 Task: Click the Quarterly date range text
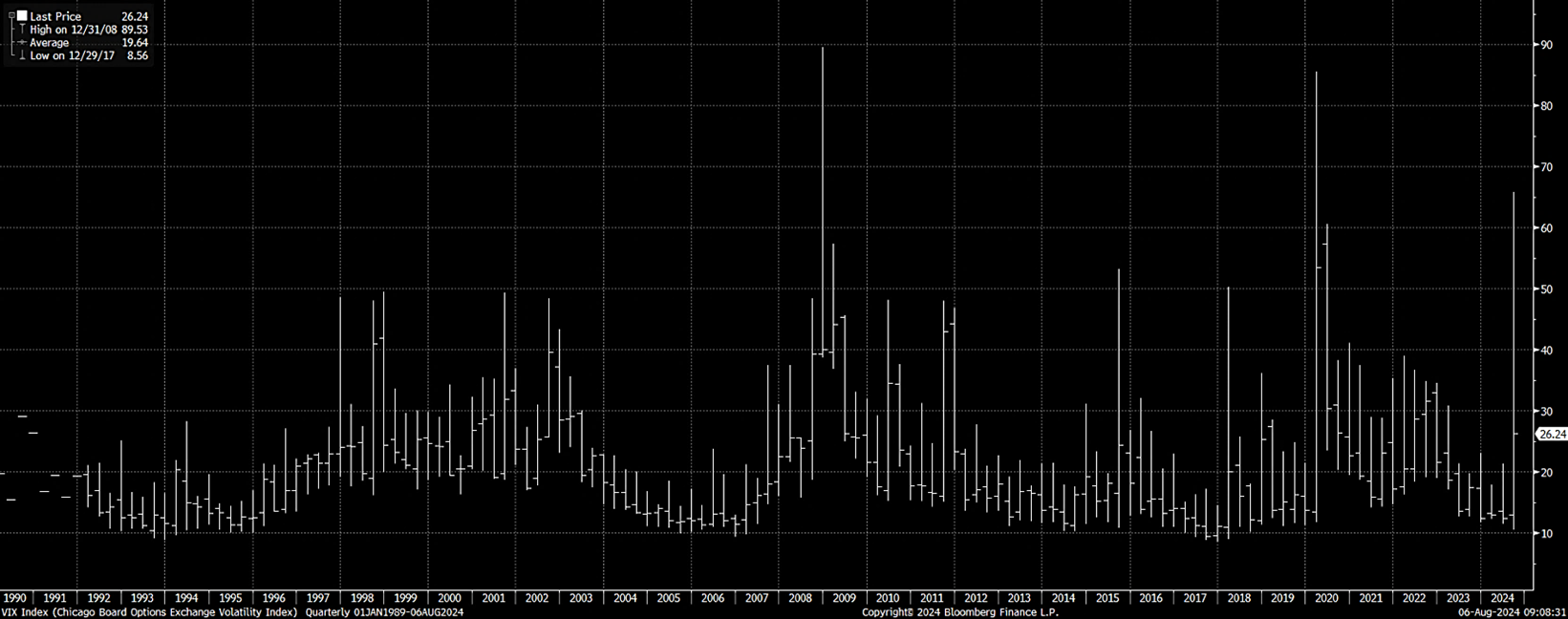(384, 611)
